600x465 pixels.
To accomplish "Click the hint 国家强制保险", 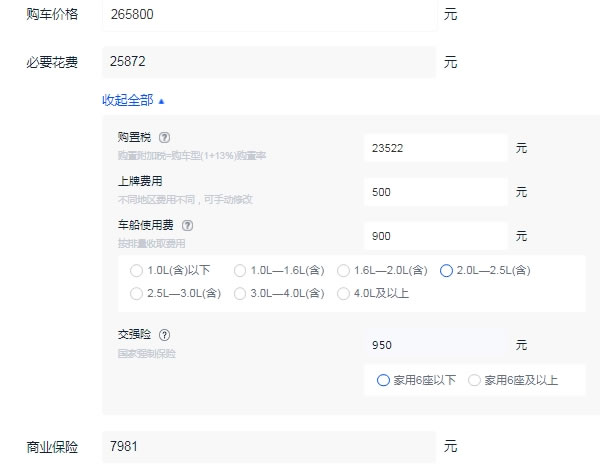I will [x=147, y=353].
